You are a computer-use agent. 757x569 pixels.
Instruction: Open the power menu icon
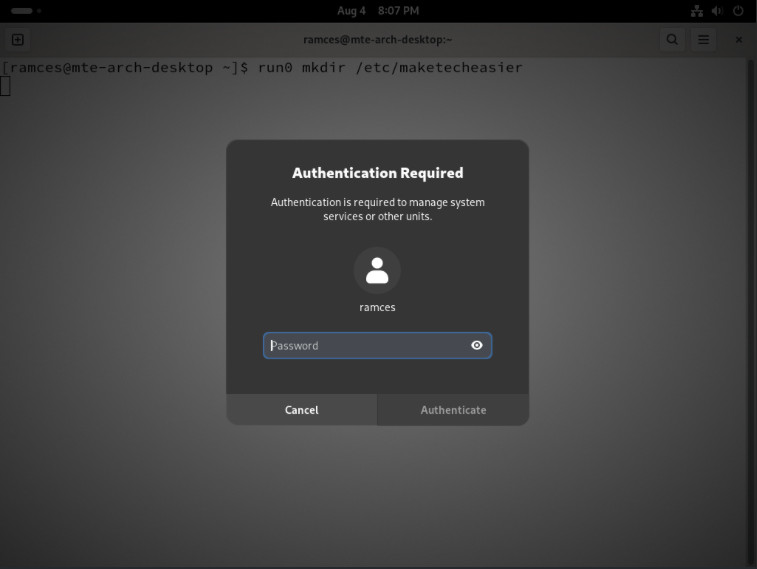point(738,11)
